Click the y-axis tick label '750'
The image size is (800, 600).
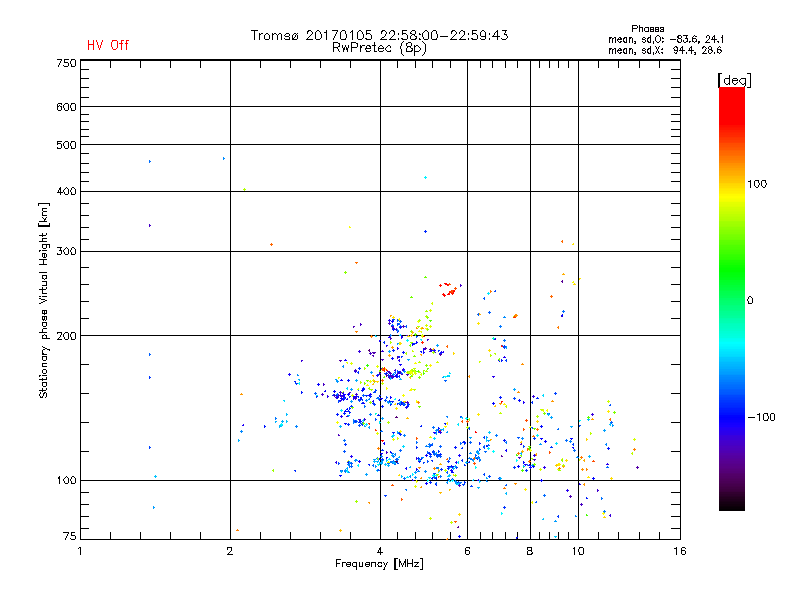tap(66, 63)
